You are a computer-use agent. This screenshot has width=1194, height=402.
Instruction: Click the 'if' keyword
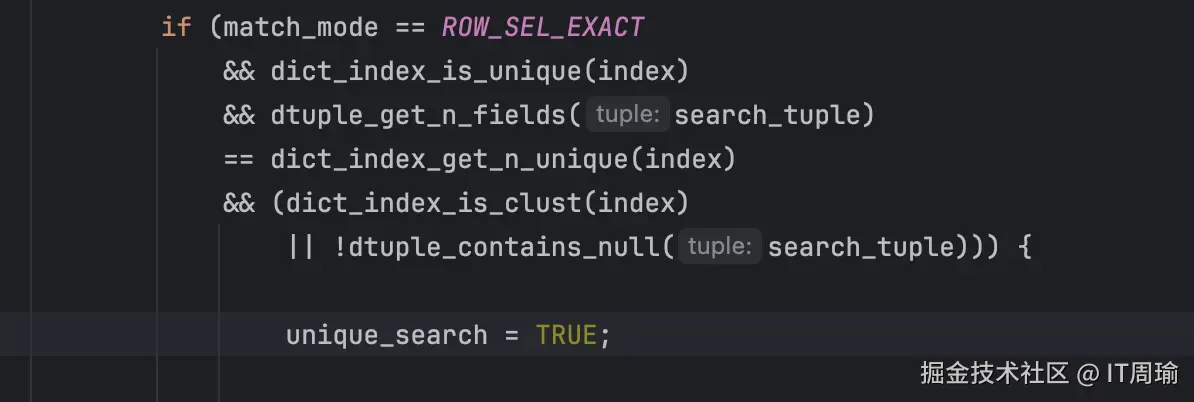tap(176, 27)
